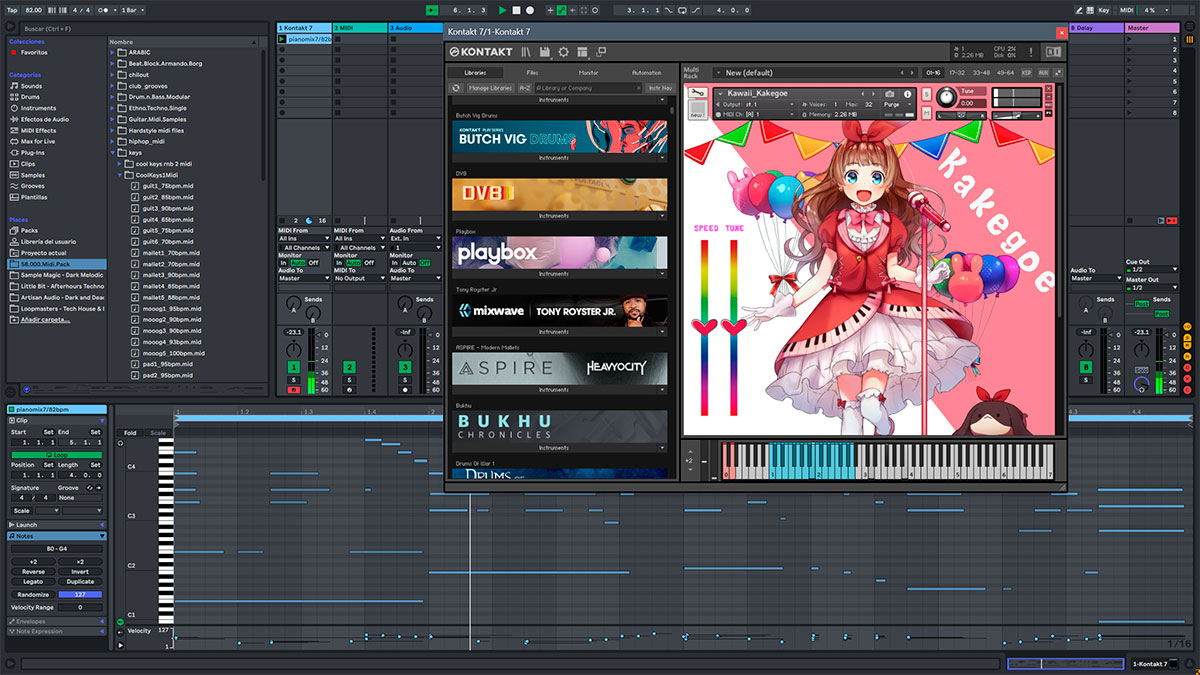Screen dimensions: 1200x675
Task: Open Butch Vig Drums Instruments dropdown
Action: tap(560, 158)
